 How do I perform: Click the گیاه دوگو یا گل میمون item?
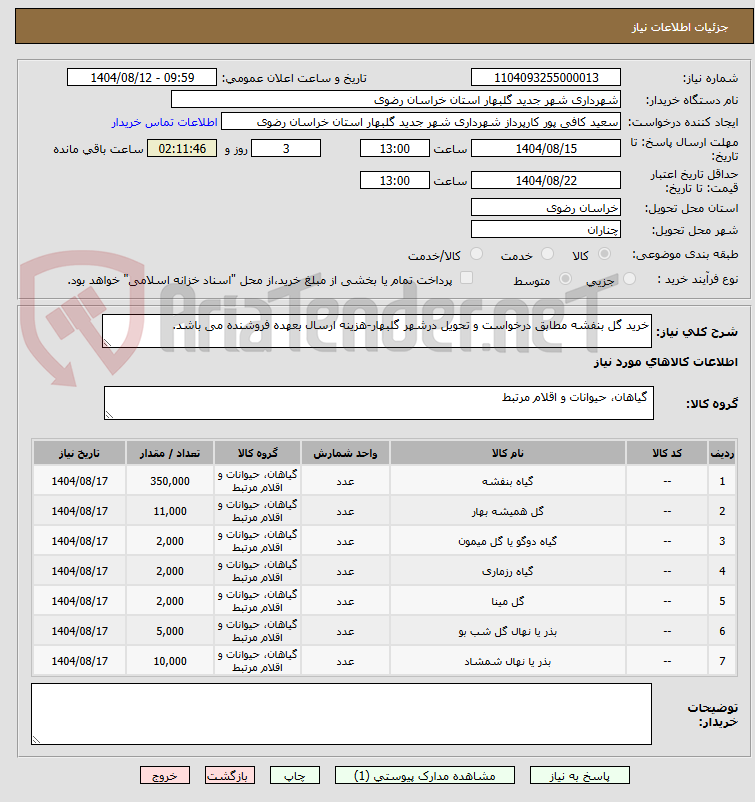click(x=507, y=541)
